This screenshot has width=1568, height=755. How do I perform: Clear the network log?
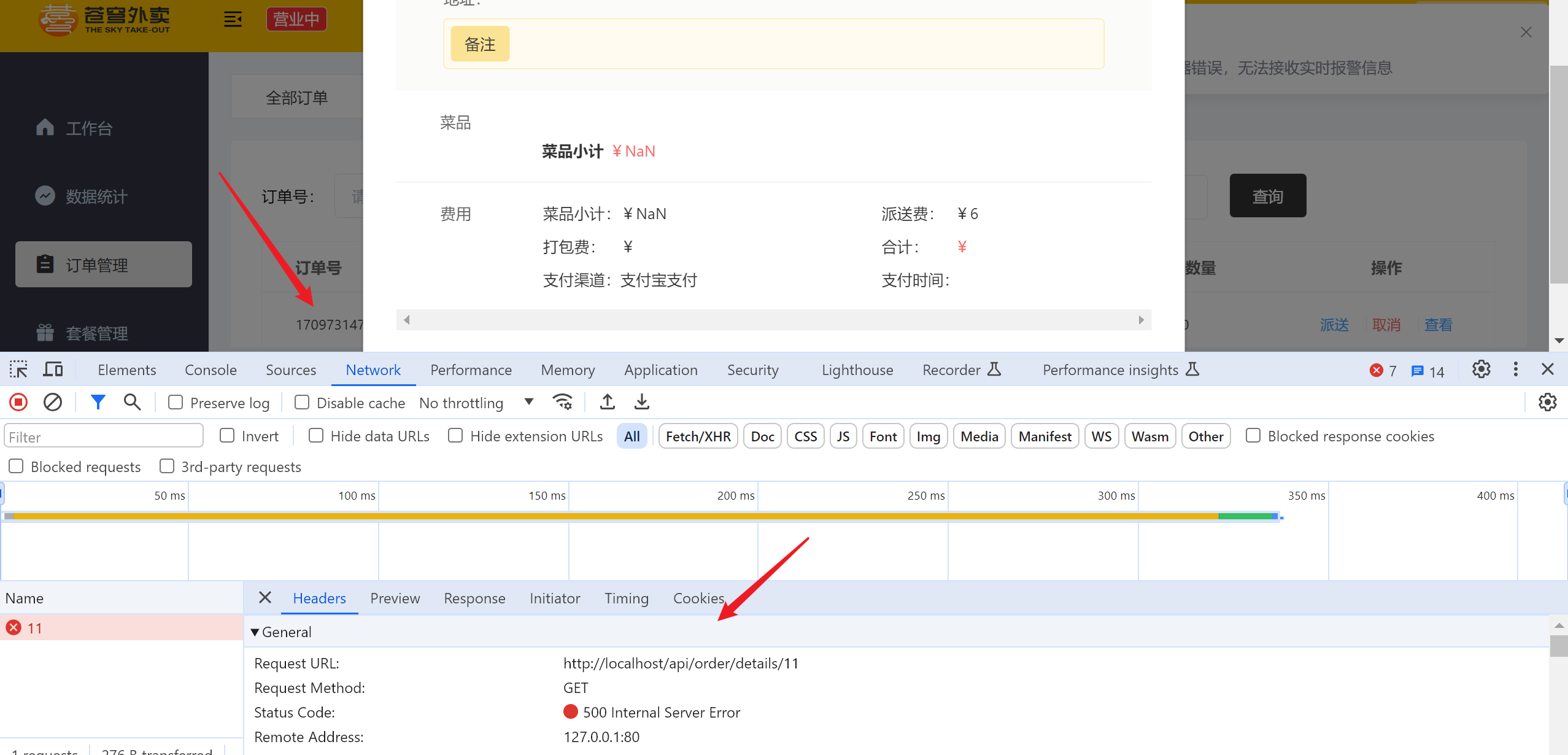[53, 402]
